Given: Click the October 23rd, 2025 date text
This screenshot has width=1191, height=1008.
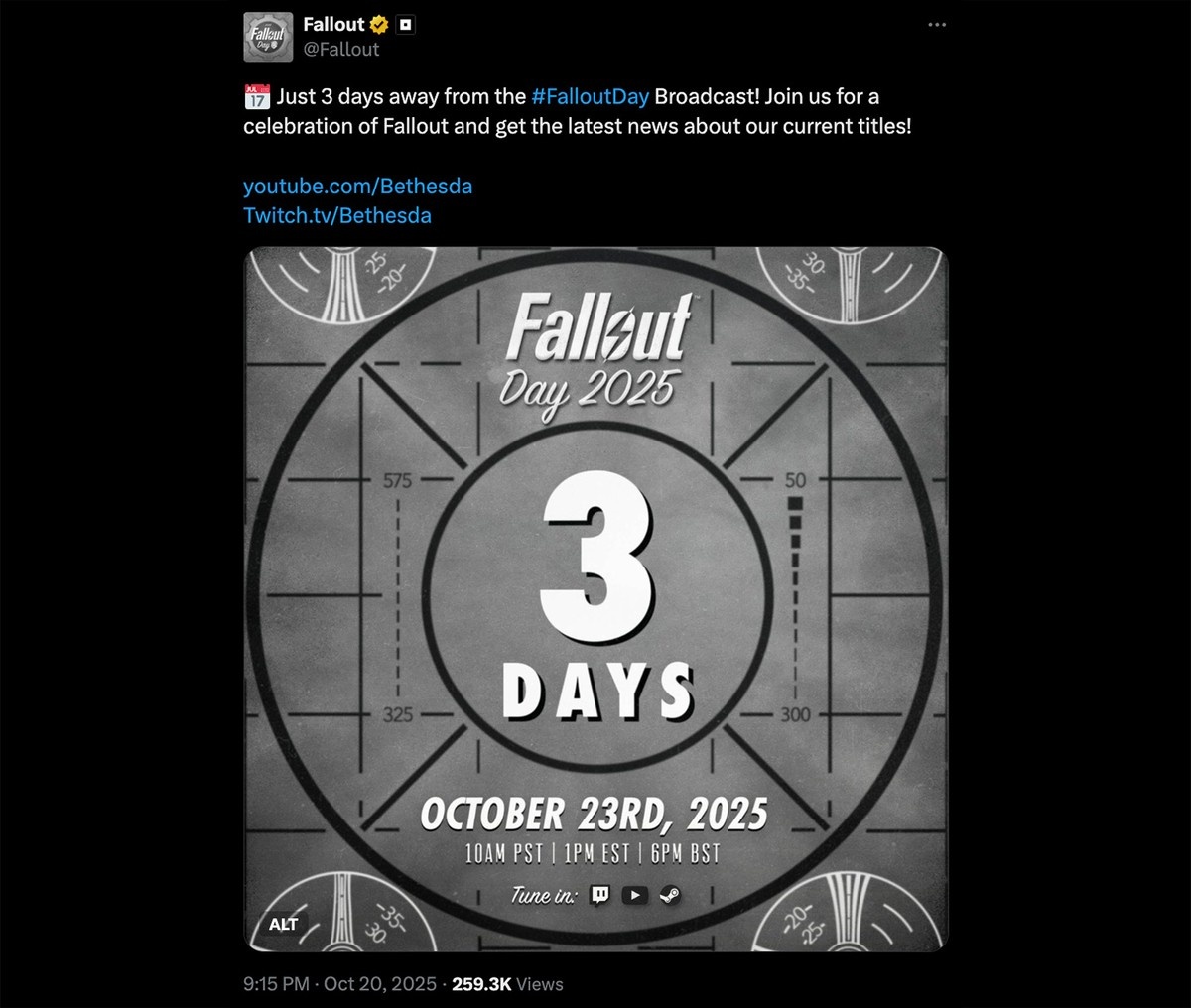Looking at the screenshot, I should (594, 814).
